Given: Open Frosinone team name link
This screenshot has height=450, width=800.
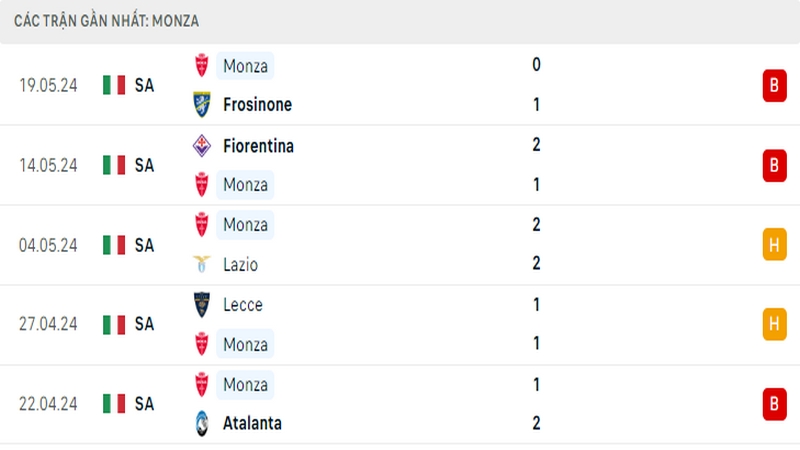Looking at the screenshot, I should (x=258, y=105).
